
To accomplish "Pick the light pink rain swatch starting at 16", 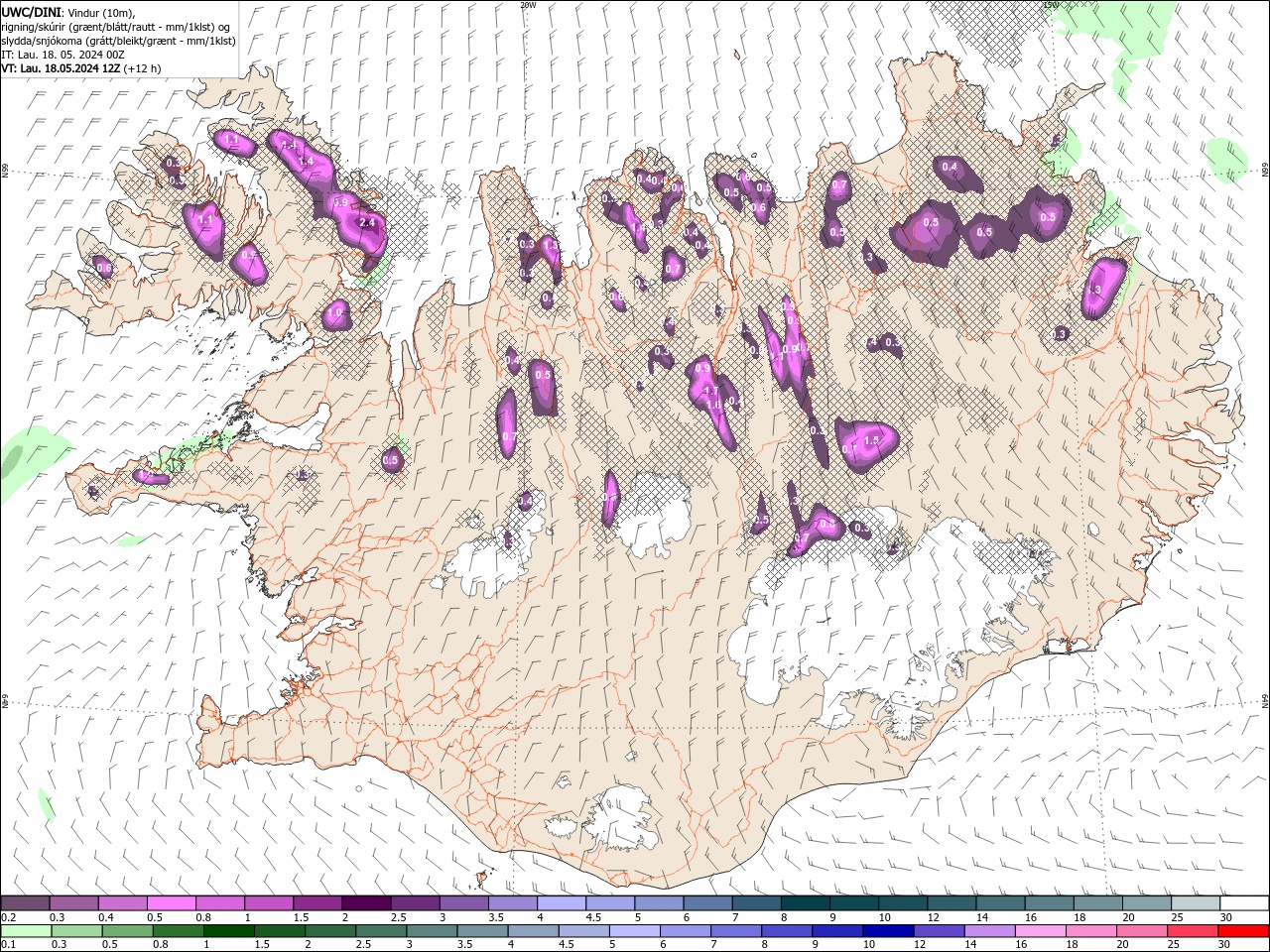I will click(1041, 931).
